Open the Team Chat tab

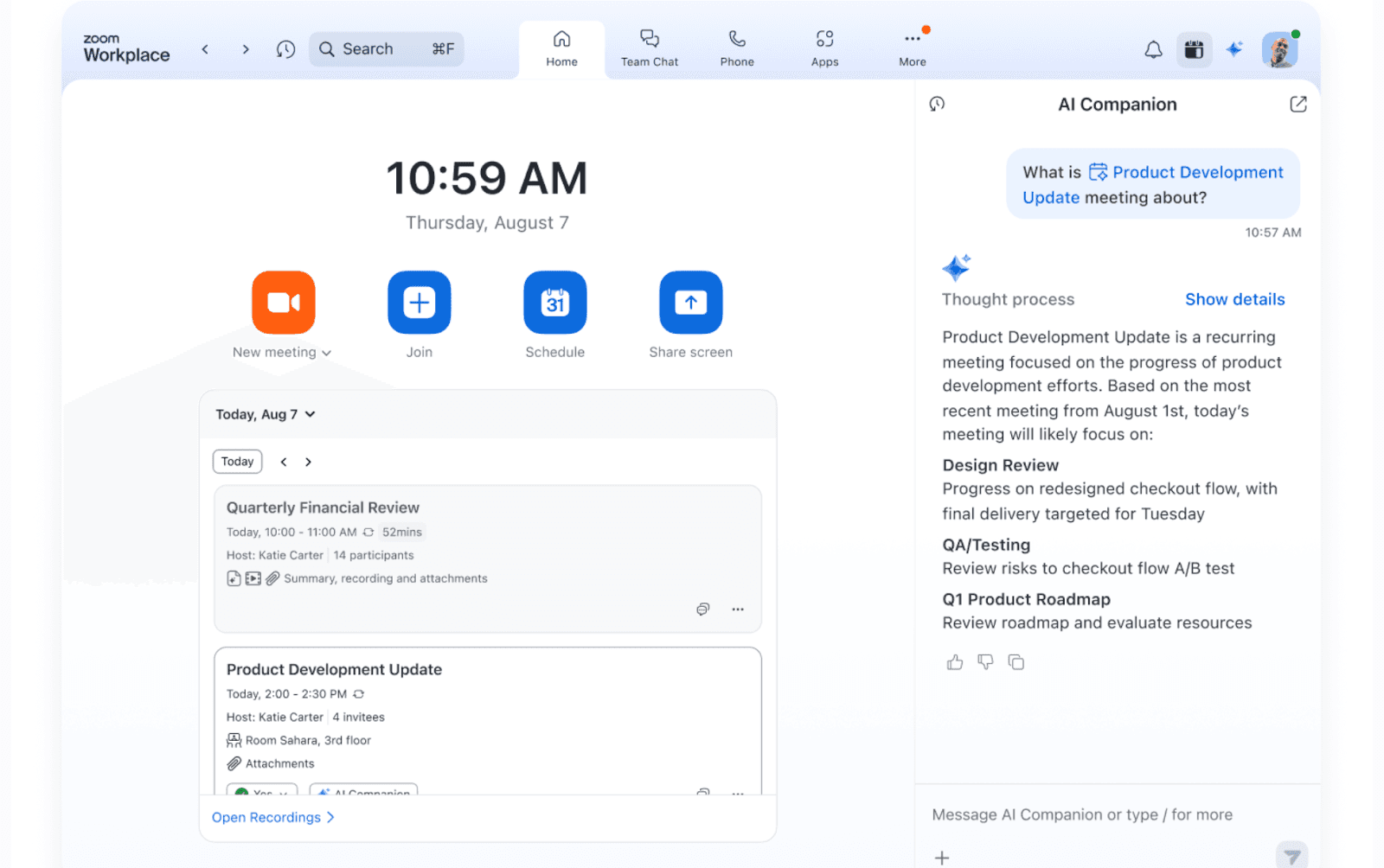[650, 49]
